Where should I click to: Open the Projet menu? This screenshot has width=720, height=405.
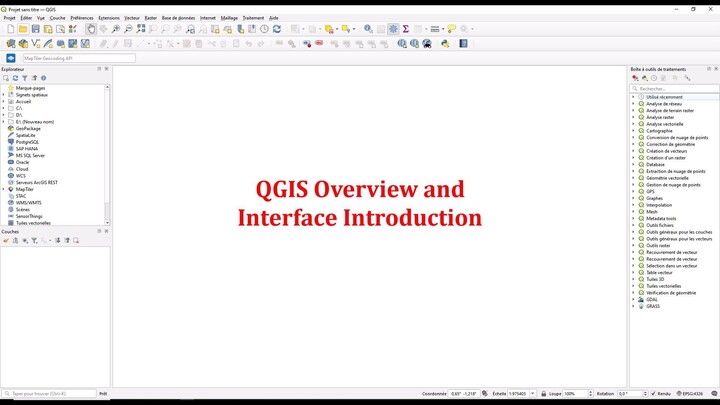click(x=9, y=18)
